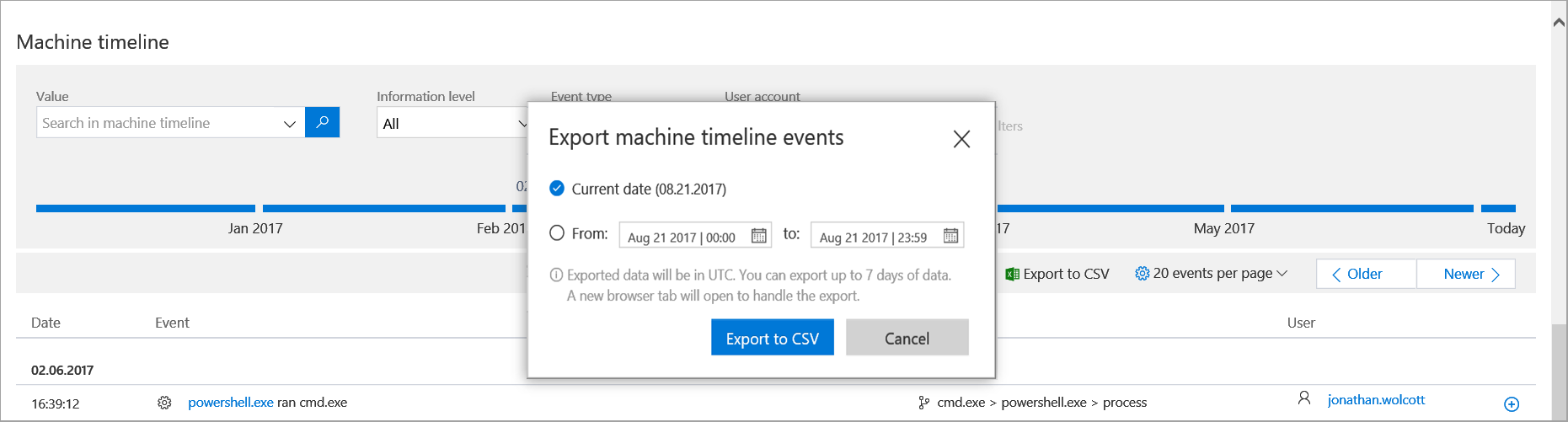The height and width of the screenshot is (422, 1568).
Task: Click the gear icon beside powershell.exe event
Action: [x=164, y=403]
